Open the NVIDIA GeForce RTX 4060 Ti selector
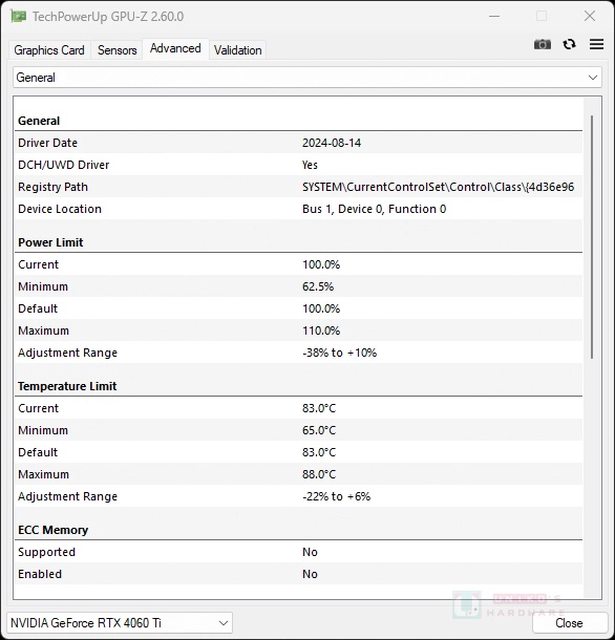The height and width of the screenshot is (640, 615). pyautogui.click(x=119, y=623)
